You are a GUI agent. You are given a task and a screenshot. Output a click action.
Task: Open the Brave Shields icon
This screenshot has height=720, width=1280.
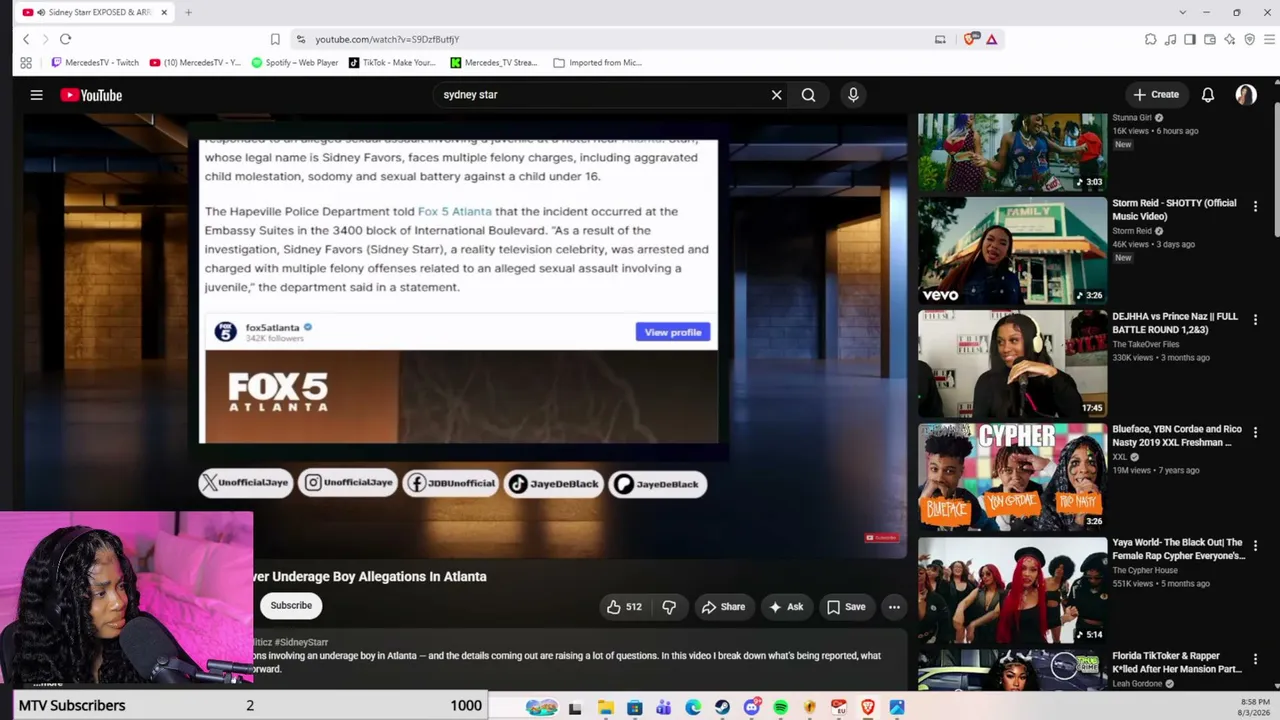coord(970,39)
